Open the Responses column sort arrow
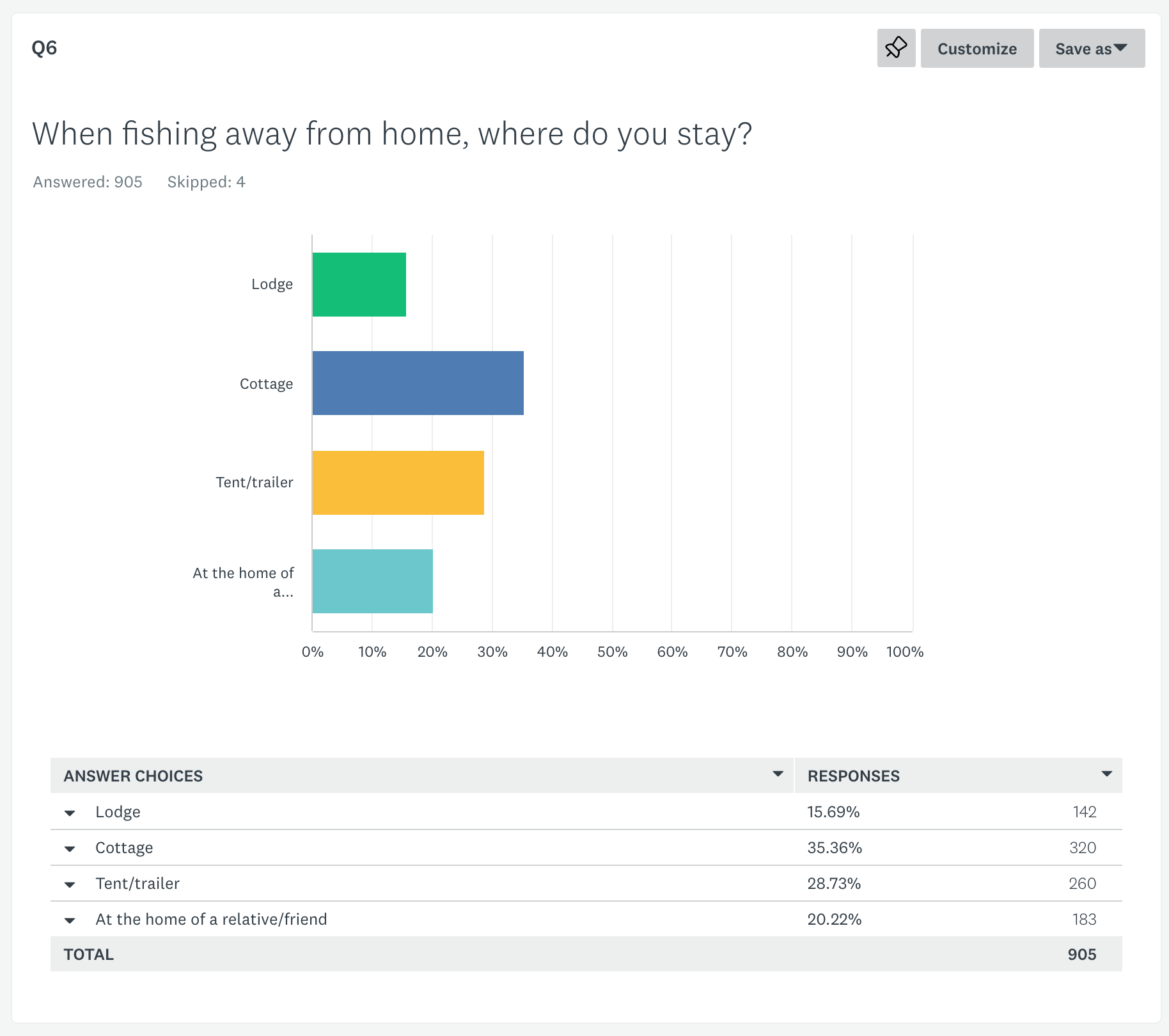Screen dimensions: 1169x1036 tap(1106, 774)
